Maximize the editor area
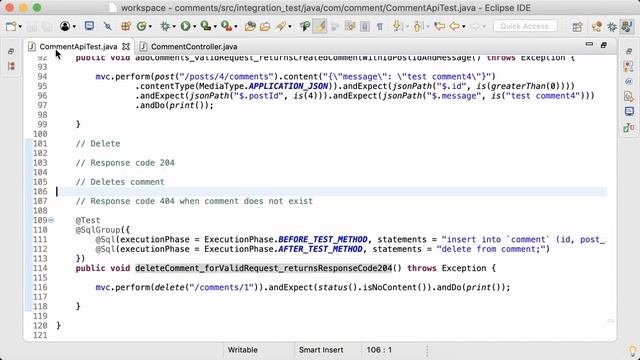 click(604, 45)
